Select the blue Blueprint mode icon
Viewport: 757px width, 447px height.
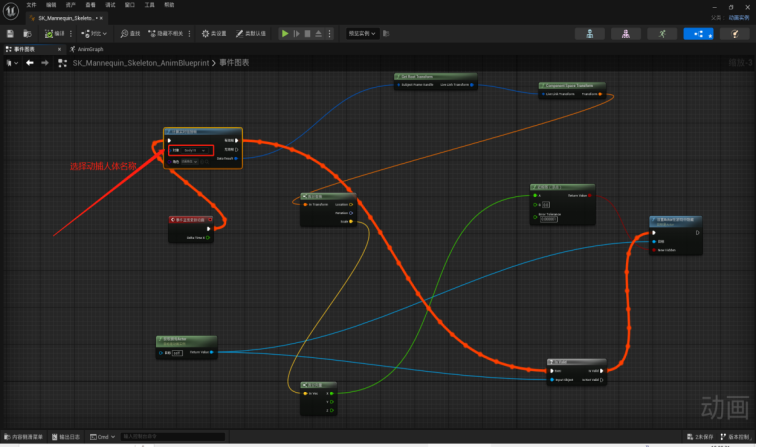tap(698, 34)
